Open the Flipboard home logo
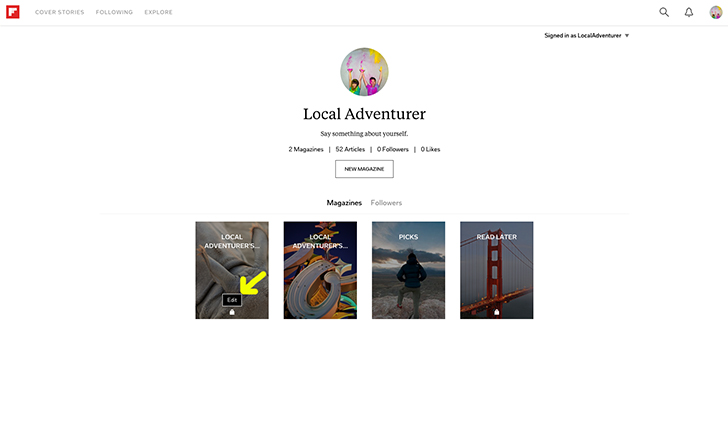This screenshot has height=421, width=728. 13,12
